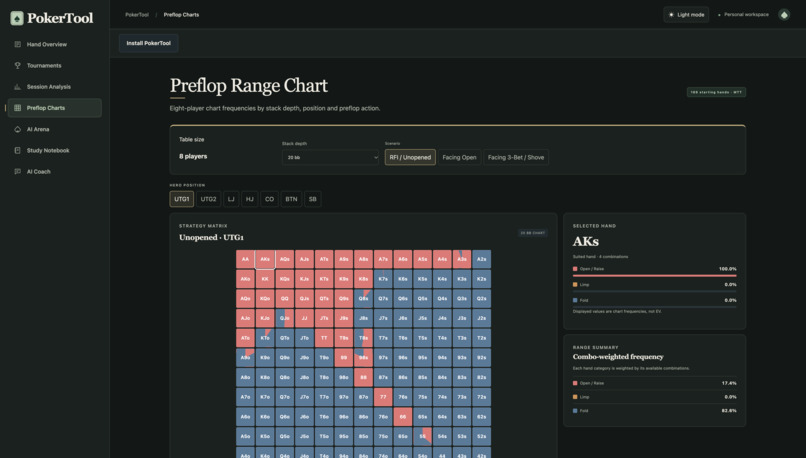806x458 pixels.
Task: Open Hand Overview page
Action: pyautogui.click(x=54, y=44)
